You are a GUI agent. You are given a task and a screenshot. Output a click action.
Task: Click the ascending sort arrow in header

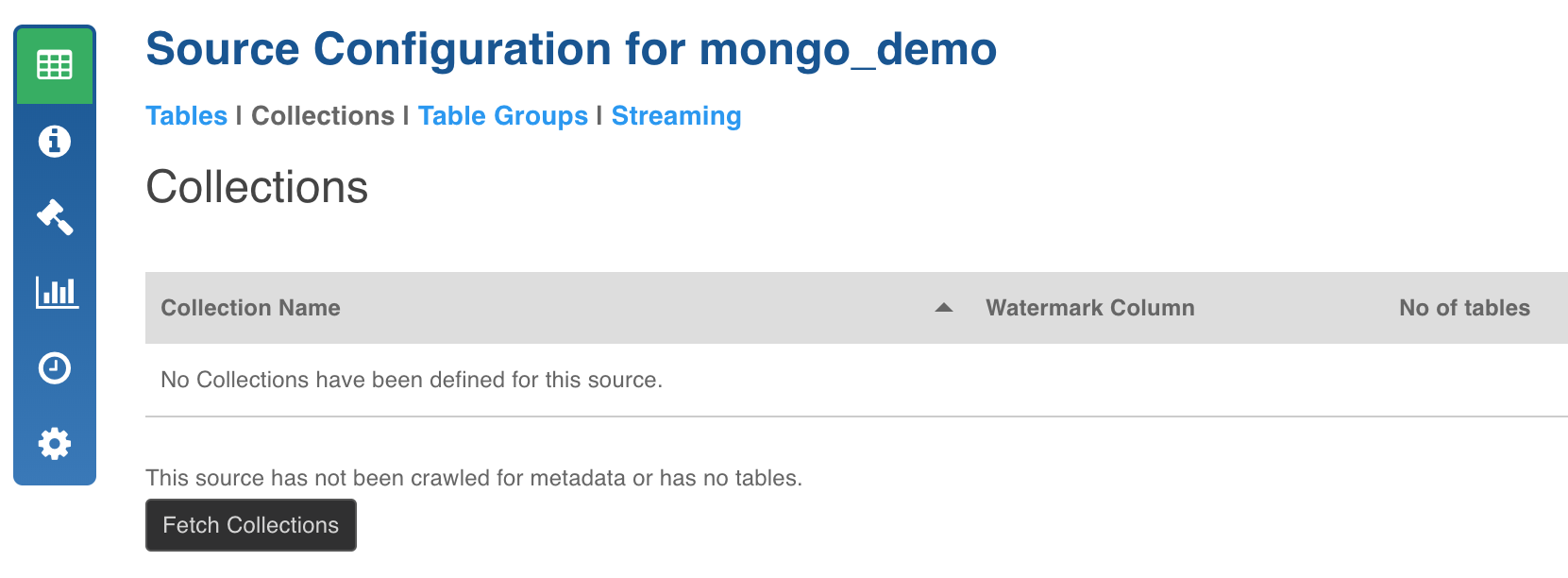943,308
